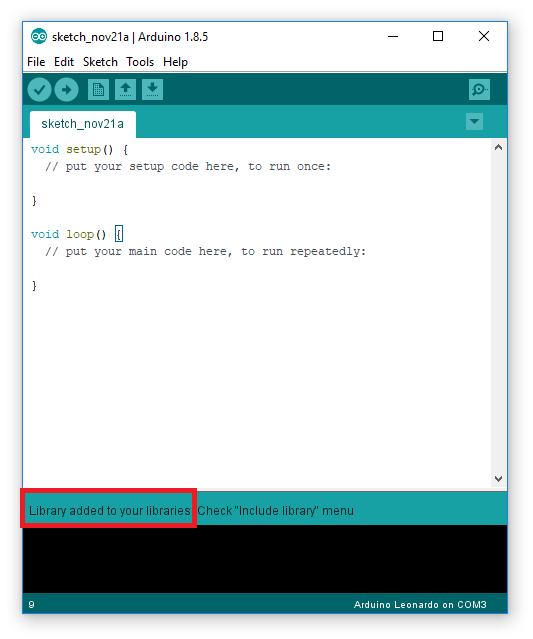Open the Serial Monitor magnifier icon

click(x=479, y=89)
